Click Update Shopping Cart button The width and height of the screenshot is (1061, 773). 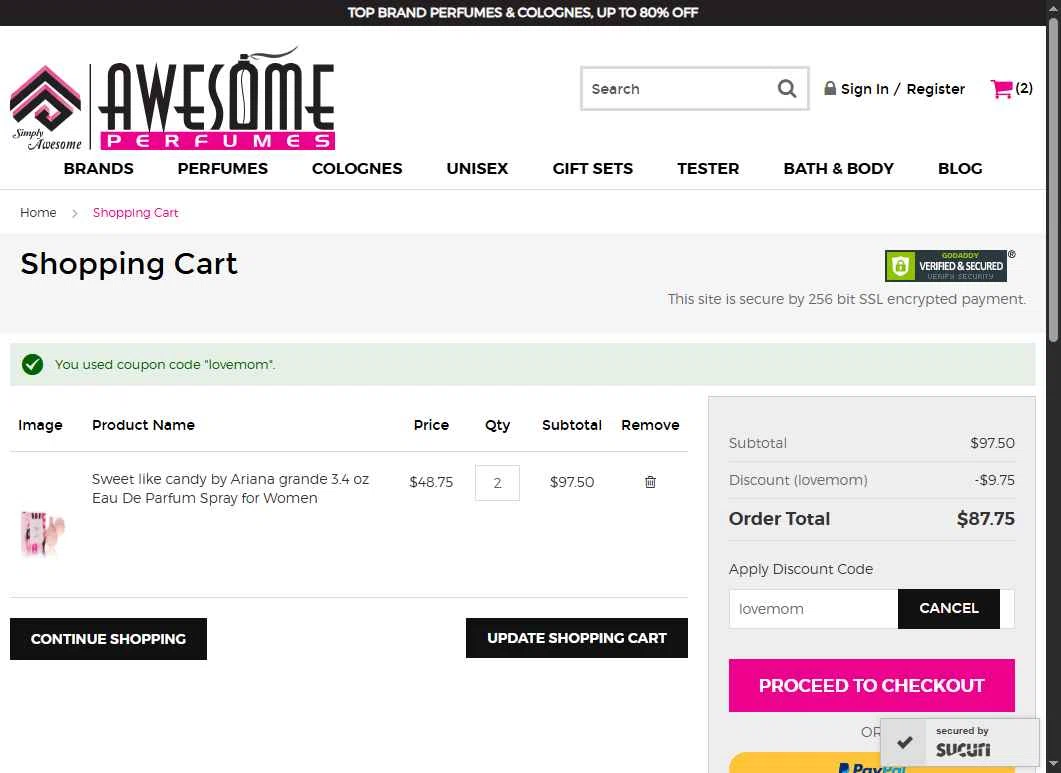(577, 638)
